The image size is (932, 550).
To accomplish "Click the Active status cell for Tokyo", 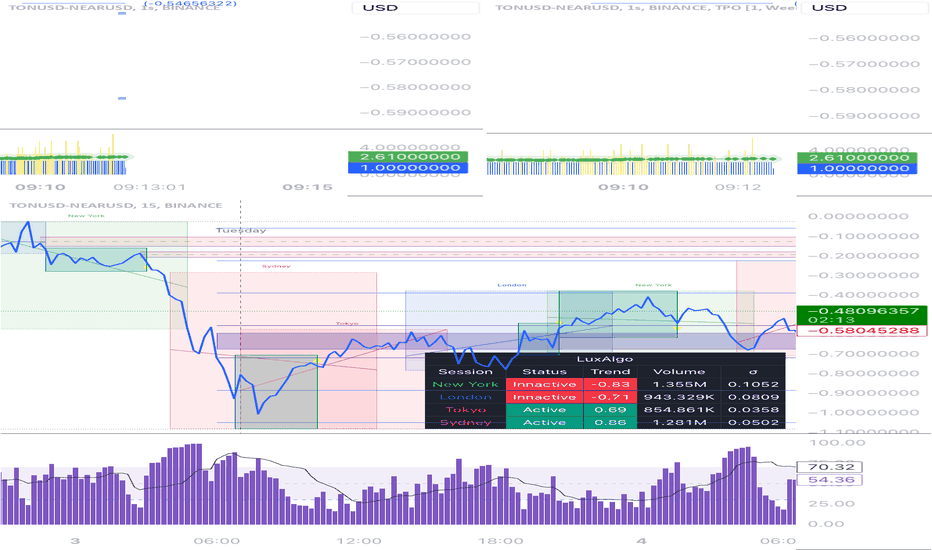I will [x=544, y=410].
